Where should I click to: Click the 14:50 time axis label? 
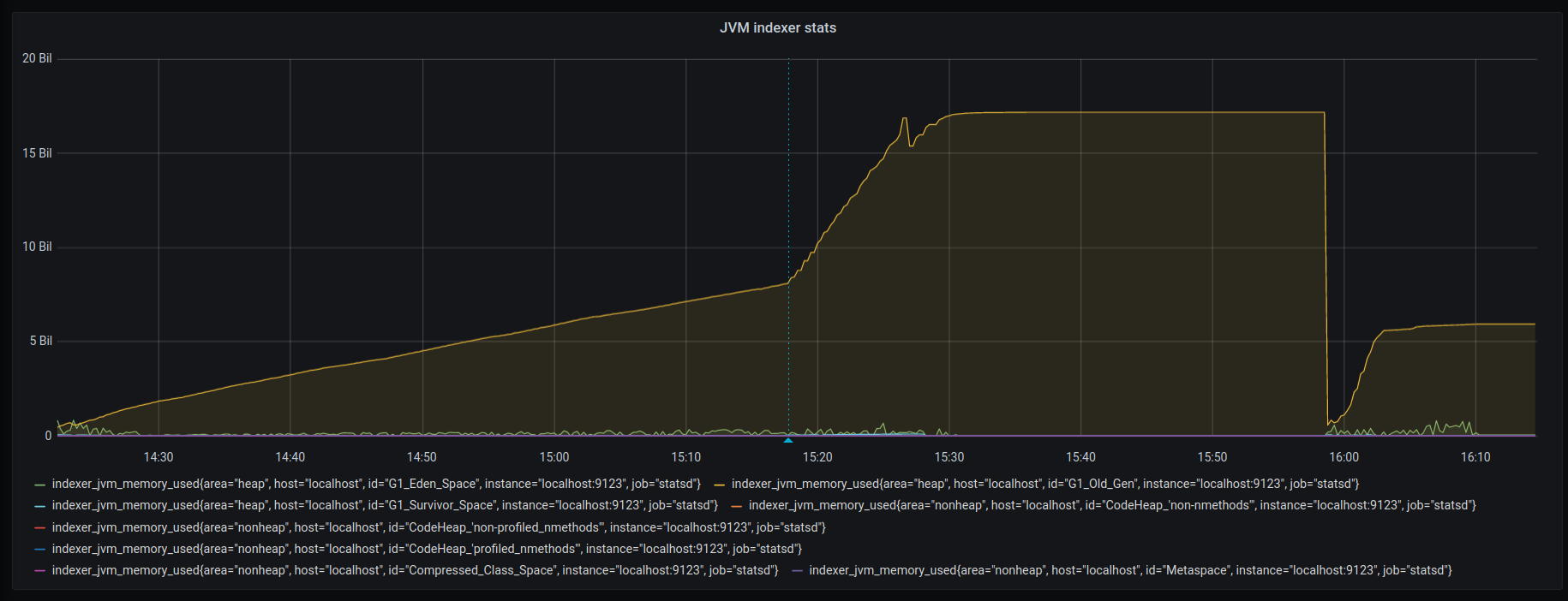click(422, 457)
